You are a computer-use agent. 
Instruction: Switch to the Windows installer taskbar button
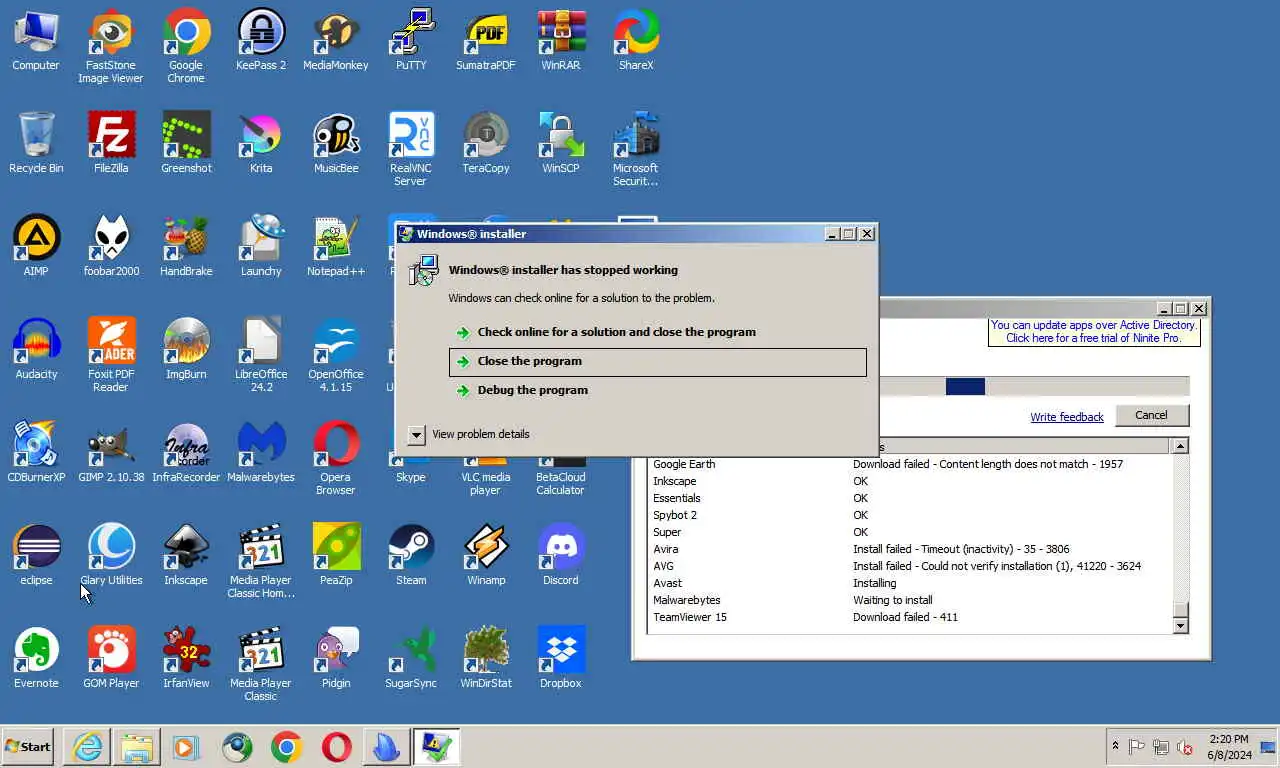coord(437,746)
